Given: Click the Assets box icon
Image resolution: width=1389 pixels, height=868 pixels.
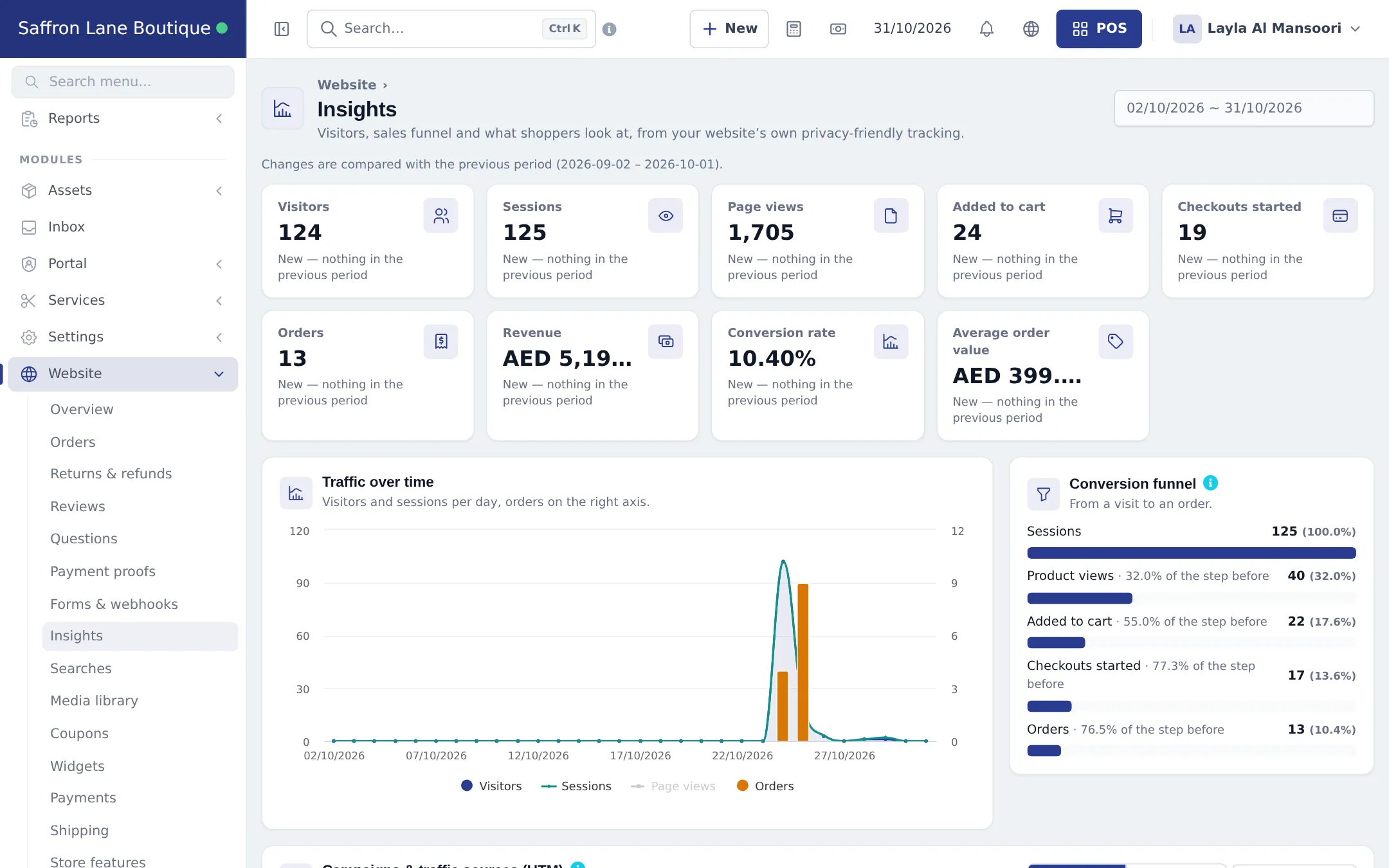Looking at the screenshot, I should click(x=29, y=191).
